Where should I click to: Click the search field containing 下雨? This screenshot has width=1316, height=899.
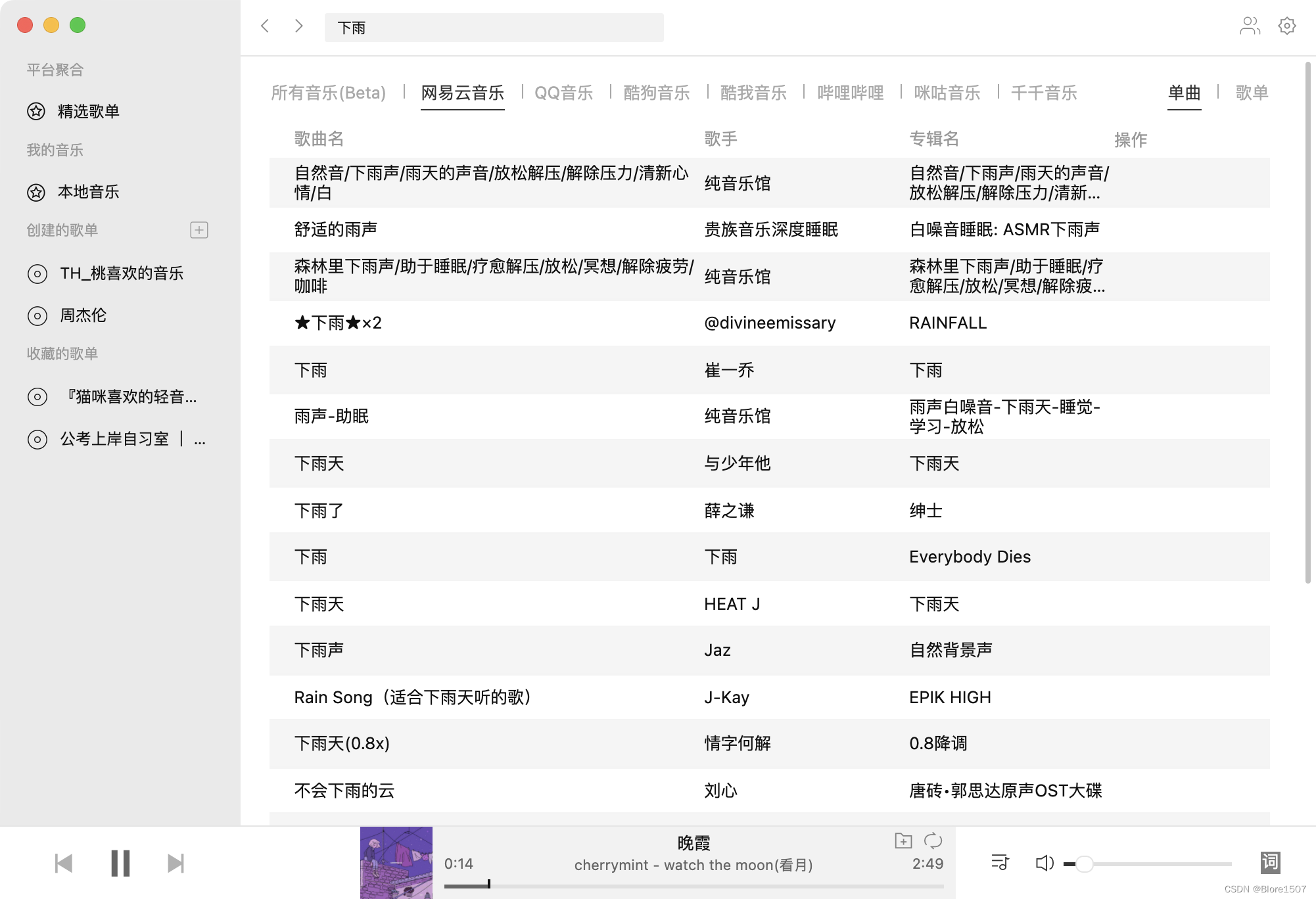click(494, 28)
